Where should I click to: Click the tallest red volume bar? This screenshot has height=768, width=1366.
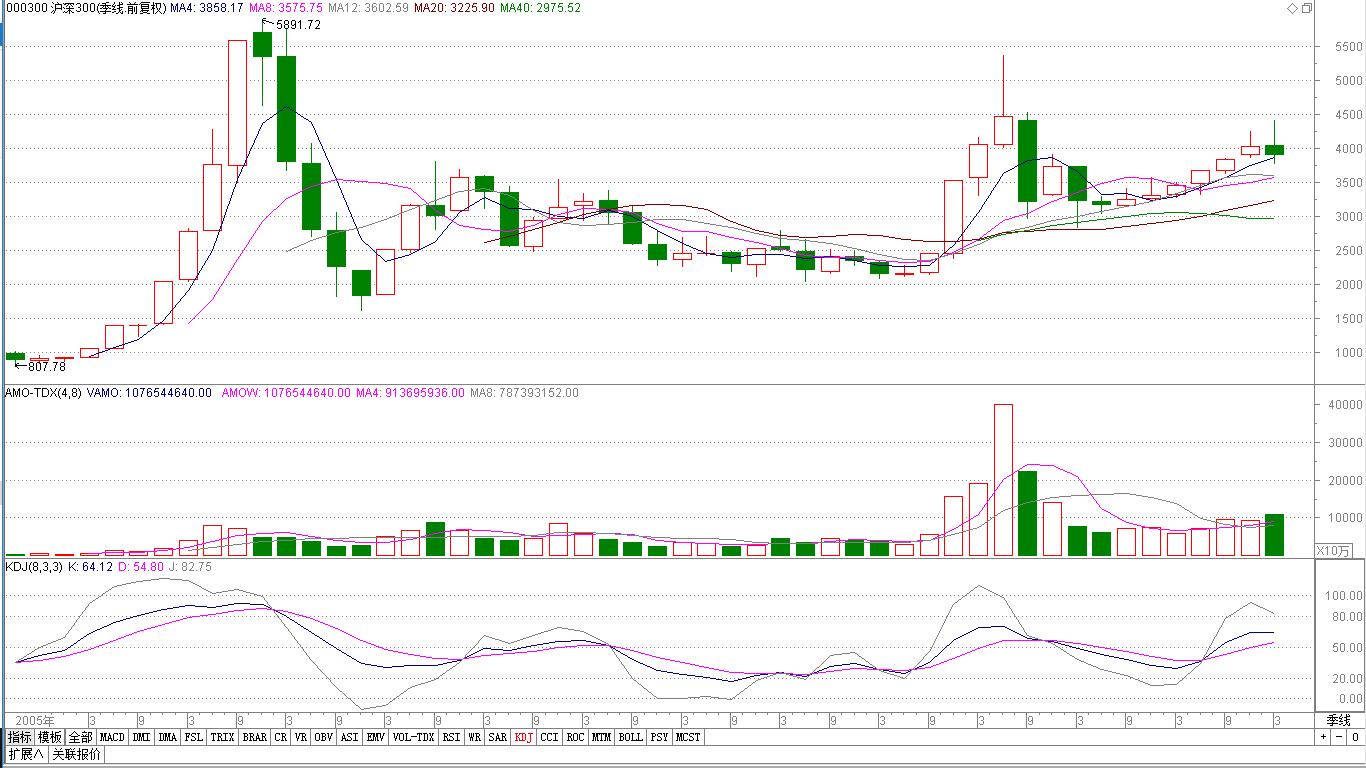coord(1003,480)
